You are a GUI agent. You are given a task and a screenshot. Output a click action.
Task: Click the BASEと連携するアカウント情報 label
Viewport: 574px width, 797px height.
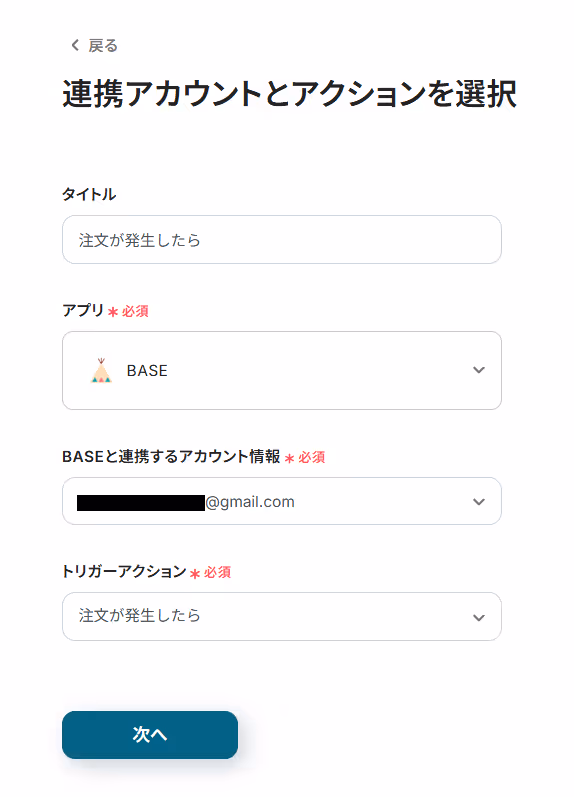point(171,456)
